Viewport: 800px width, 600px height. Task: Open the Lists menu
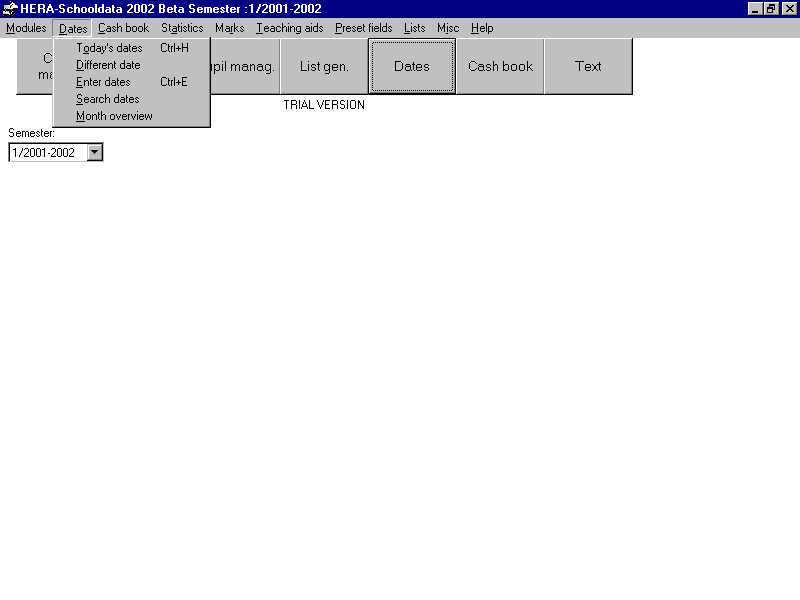click(x=414, y=28)
